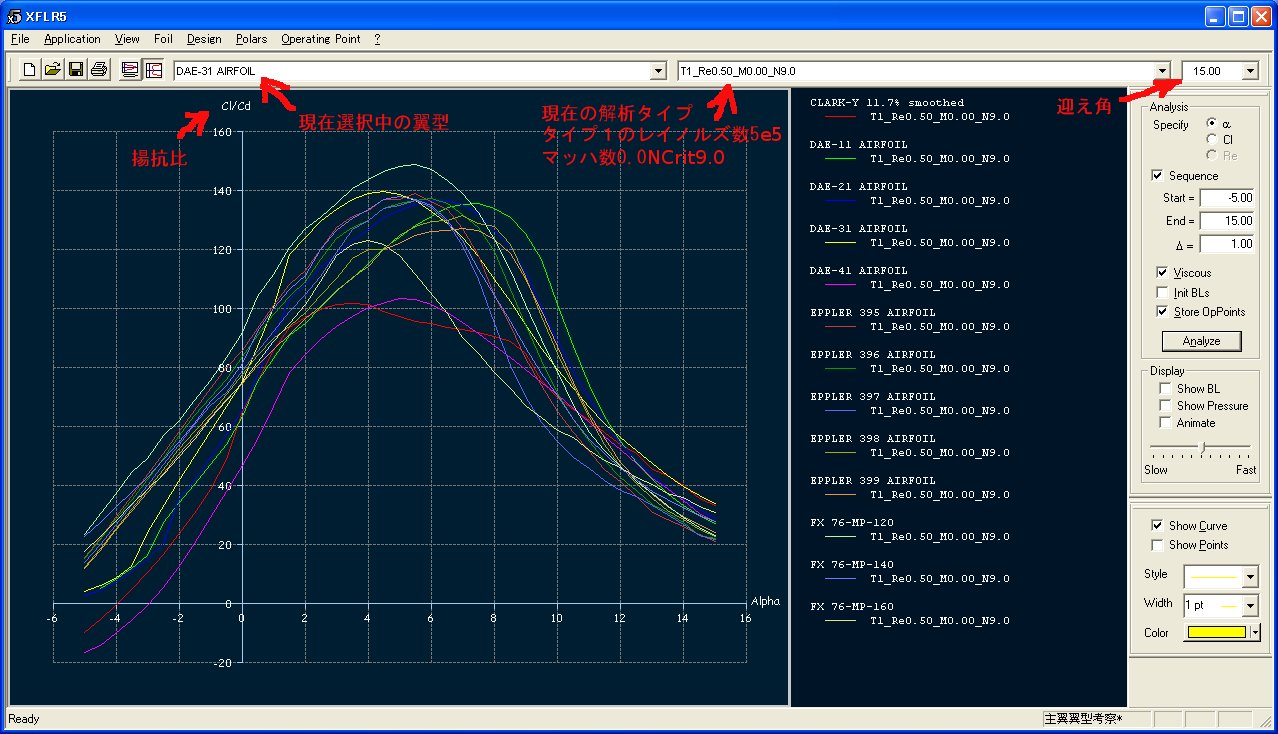This screenshot has width=1278, height=734.
Task: Expand the T1_Re0.50_M0.00_N9.0 polar dropdown
Action: point(1162,71)
